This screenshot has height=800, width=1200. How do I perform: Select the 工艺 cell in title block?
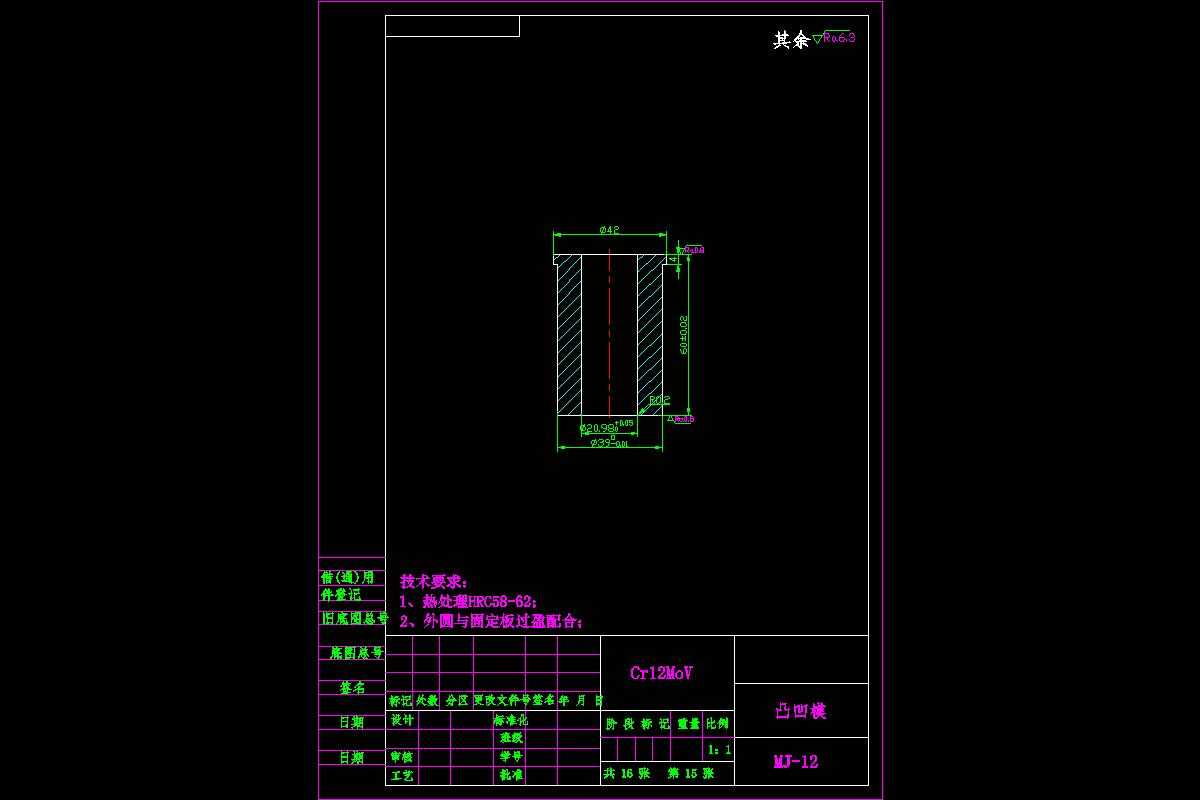(402, 775)
